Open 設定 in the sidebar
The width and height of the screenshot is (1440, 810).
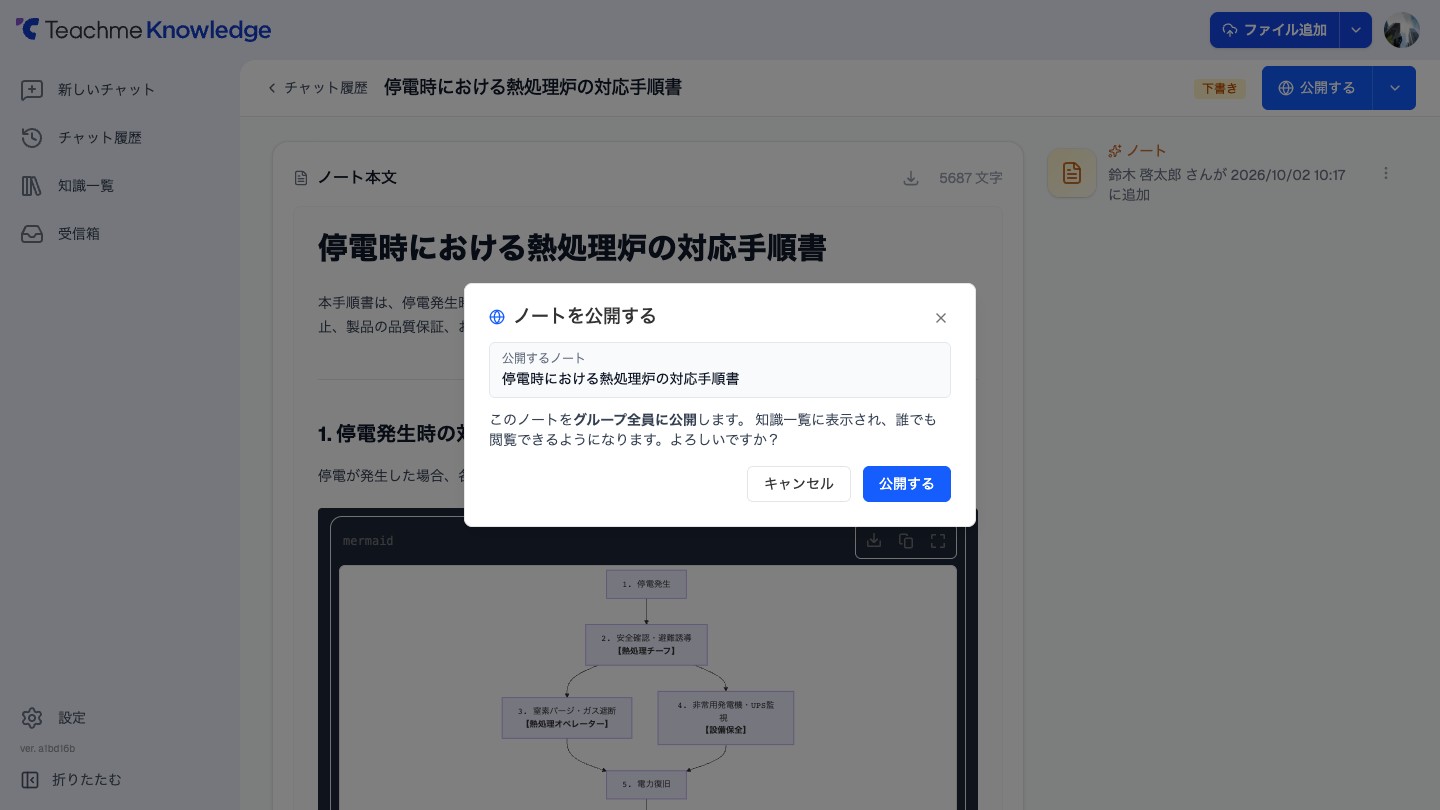tap(120, 718)
